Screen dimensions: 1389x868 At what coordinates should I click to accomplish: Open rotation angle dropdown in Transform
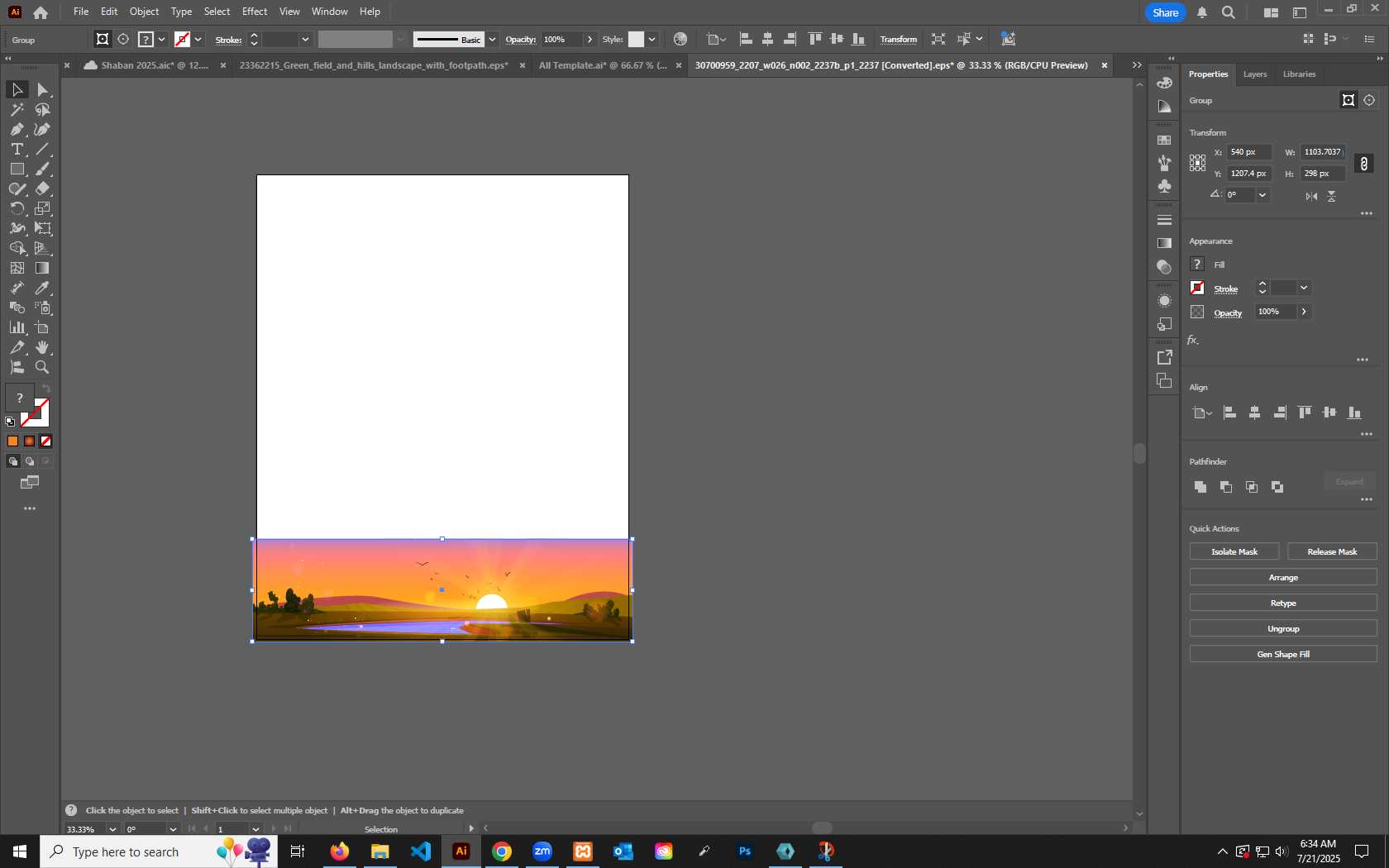1262,195
